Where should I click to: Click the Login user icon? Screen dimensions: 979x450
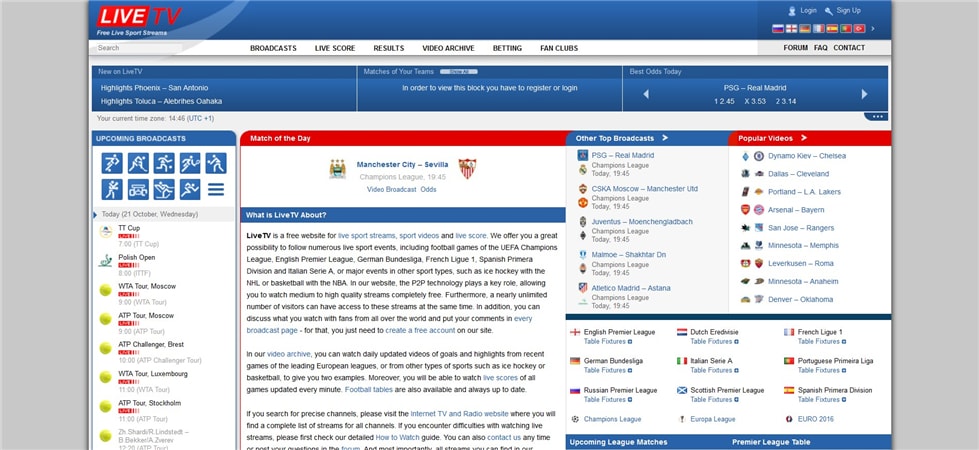tap(792, 11)
